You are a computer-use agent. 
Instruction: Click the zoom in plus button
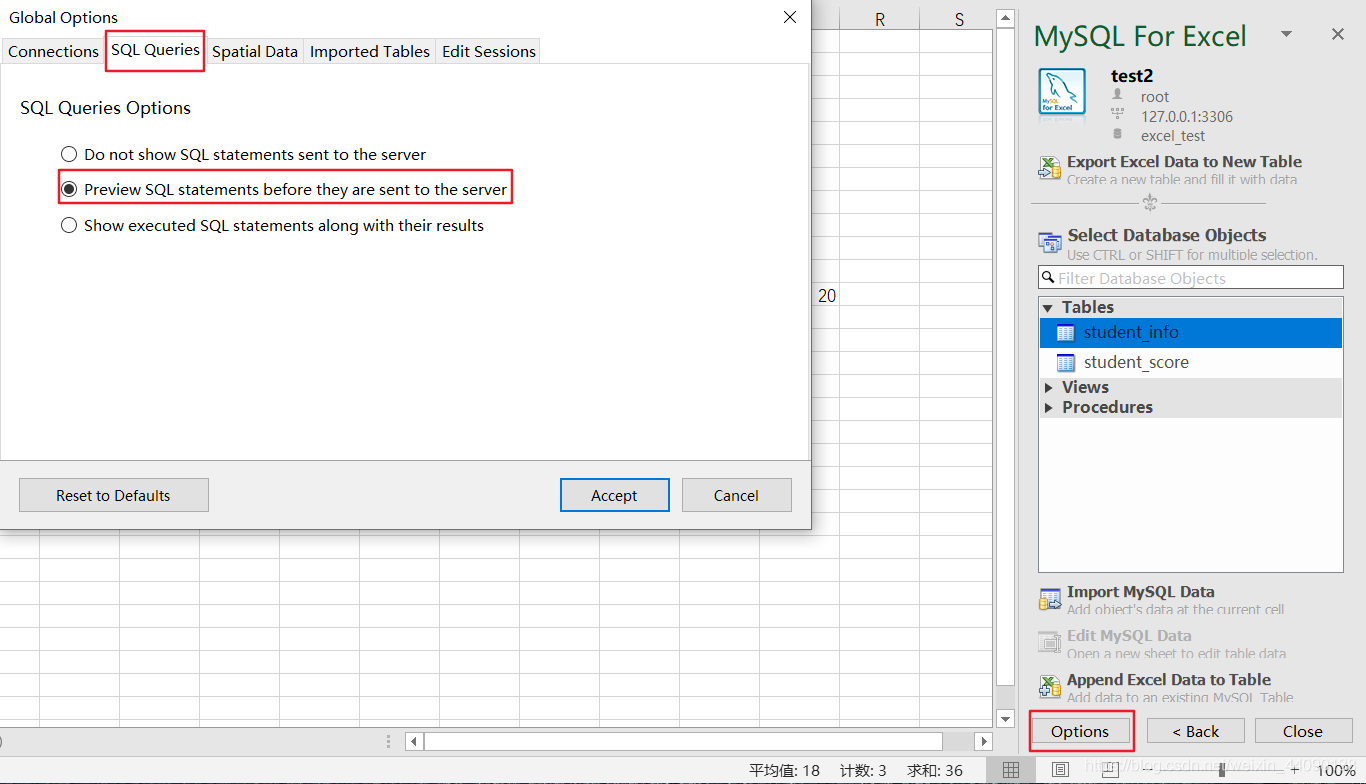1295,770
